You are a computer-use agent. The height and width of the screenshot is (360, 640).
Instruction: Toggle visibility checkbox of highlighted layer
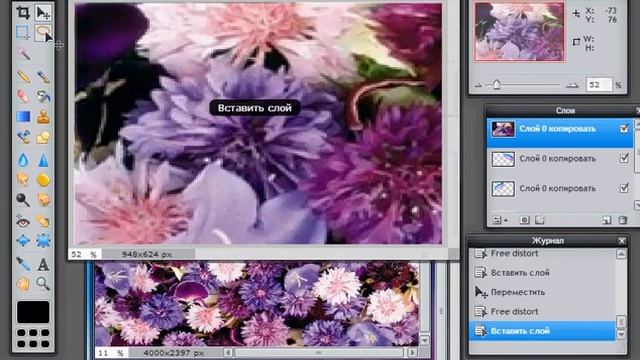click(624, 129)
